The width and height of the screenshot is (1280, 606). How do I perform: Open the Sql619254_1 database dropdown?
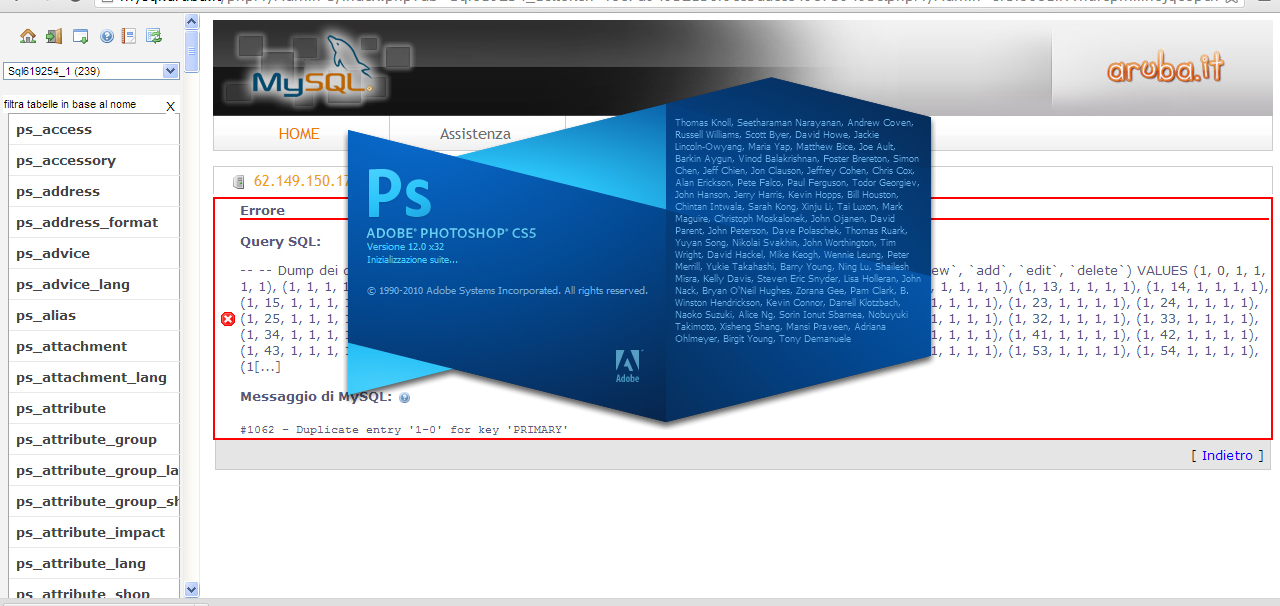pos(91,71)
